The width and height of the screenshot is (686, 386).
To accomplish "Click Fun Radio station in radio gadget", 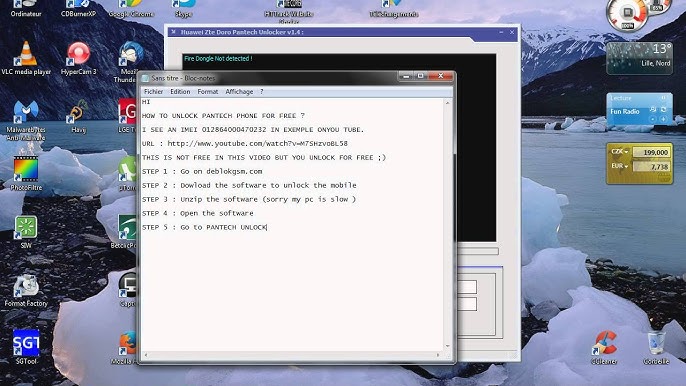I will click(625, 112).
